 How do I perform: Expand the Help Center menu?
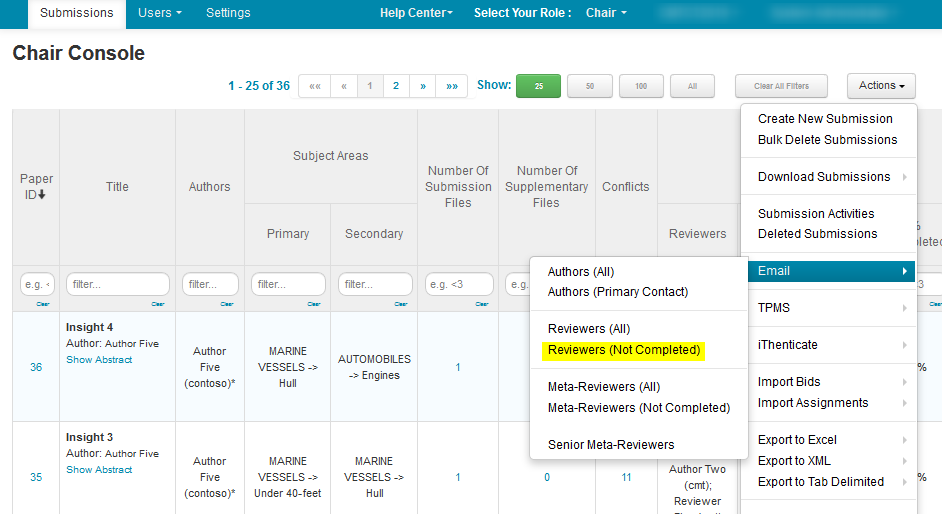pos(416,13)
